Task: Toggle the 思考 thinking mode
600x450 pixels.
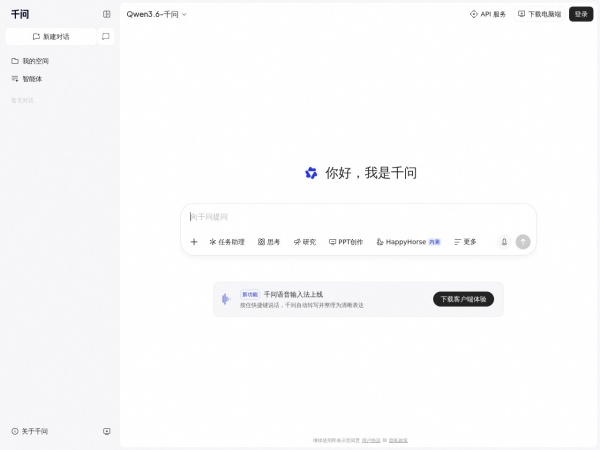Action: [269, 242]
